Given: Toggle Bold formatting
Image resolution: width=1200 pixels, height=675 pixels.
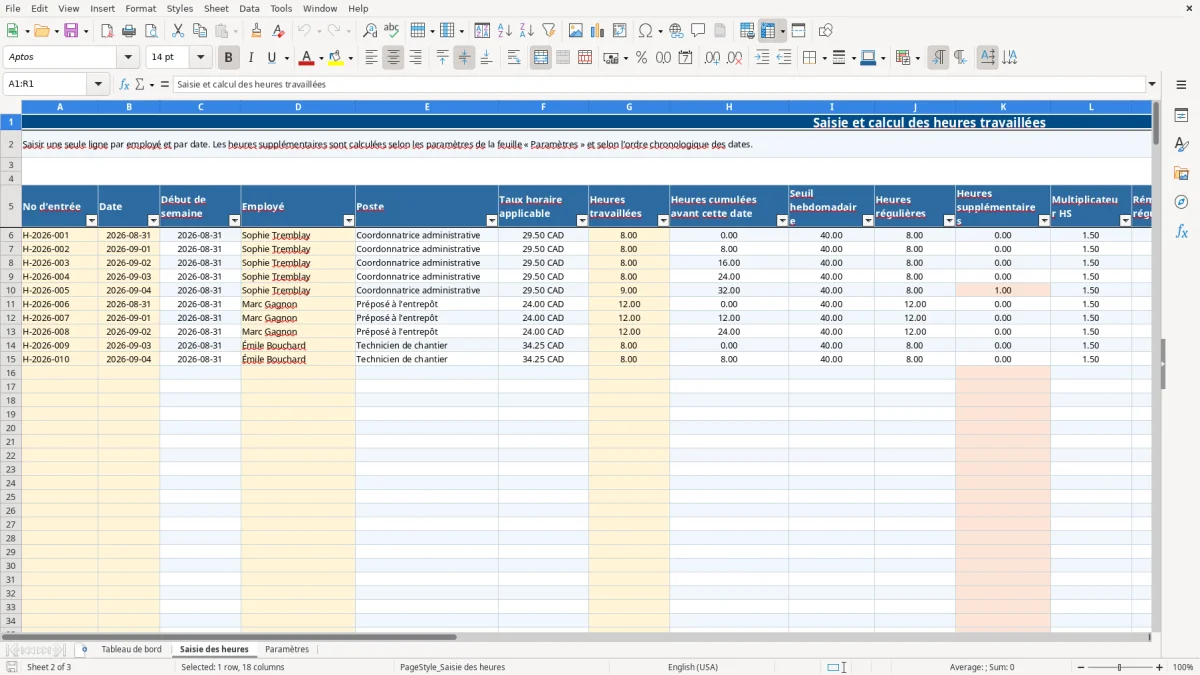Looking at the screenshot, I should 229,58.
